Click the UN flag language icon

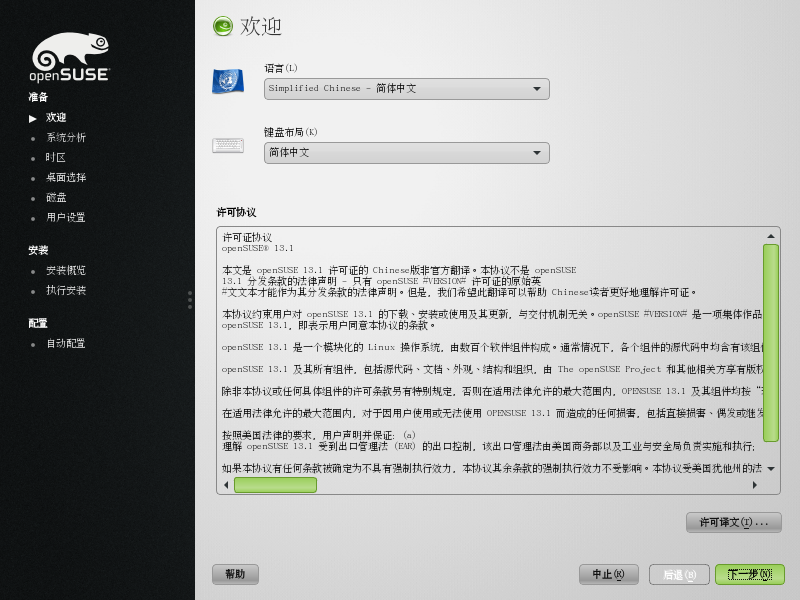pos(228,81)
